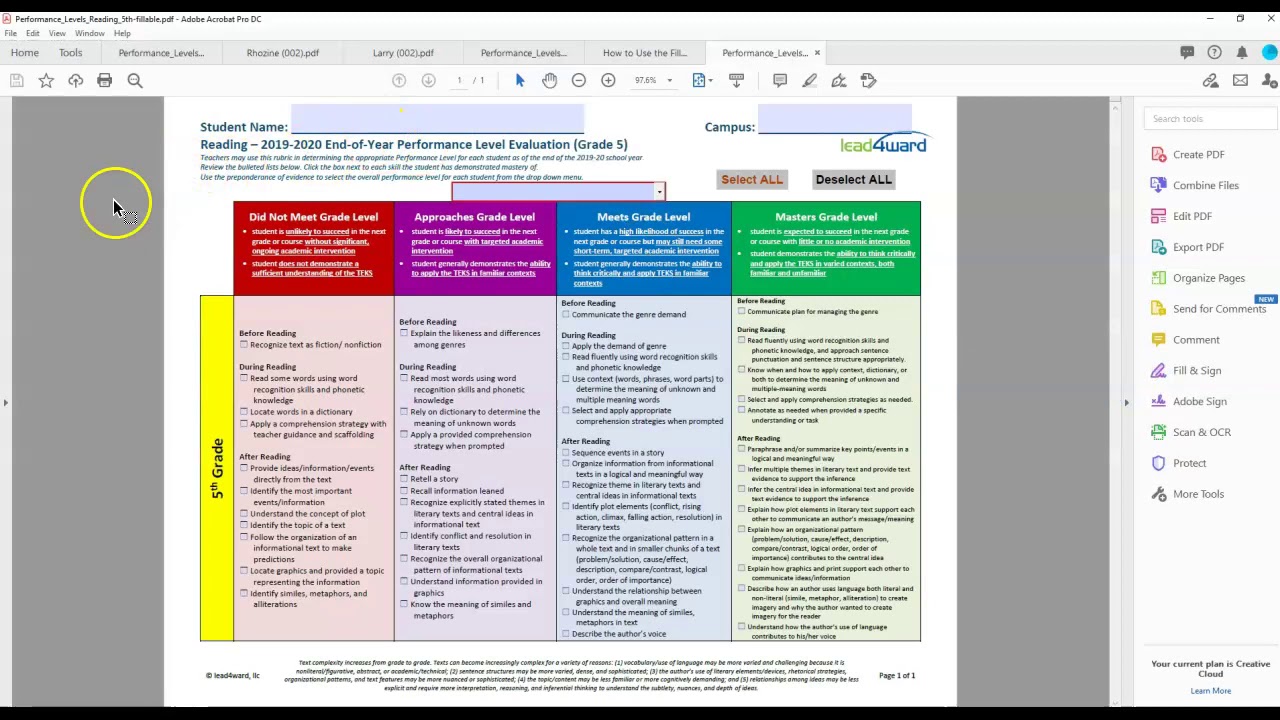The width and height of the screenshot is (1280, 720).
Task: Open More Tools in sidebar
Action: (x=1198, y=494)
